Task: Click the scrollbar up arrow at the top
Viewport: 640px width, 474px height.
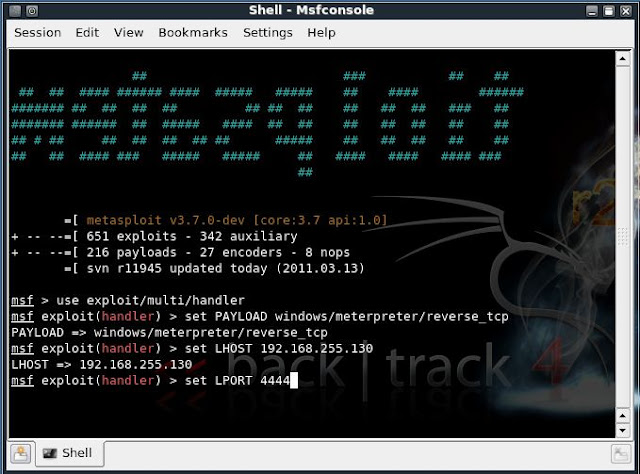Action: (x=622, y=59)
